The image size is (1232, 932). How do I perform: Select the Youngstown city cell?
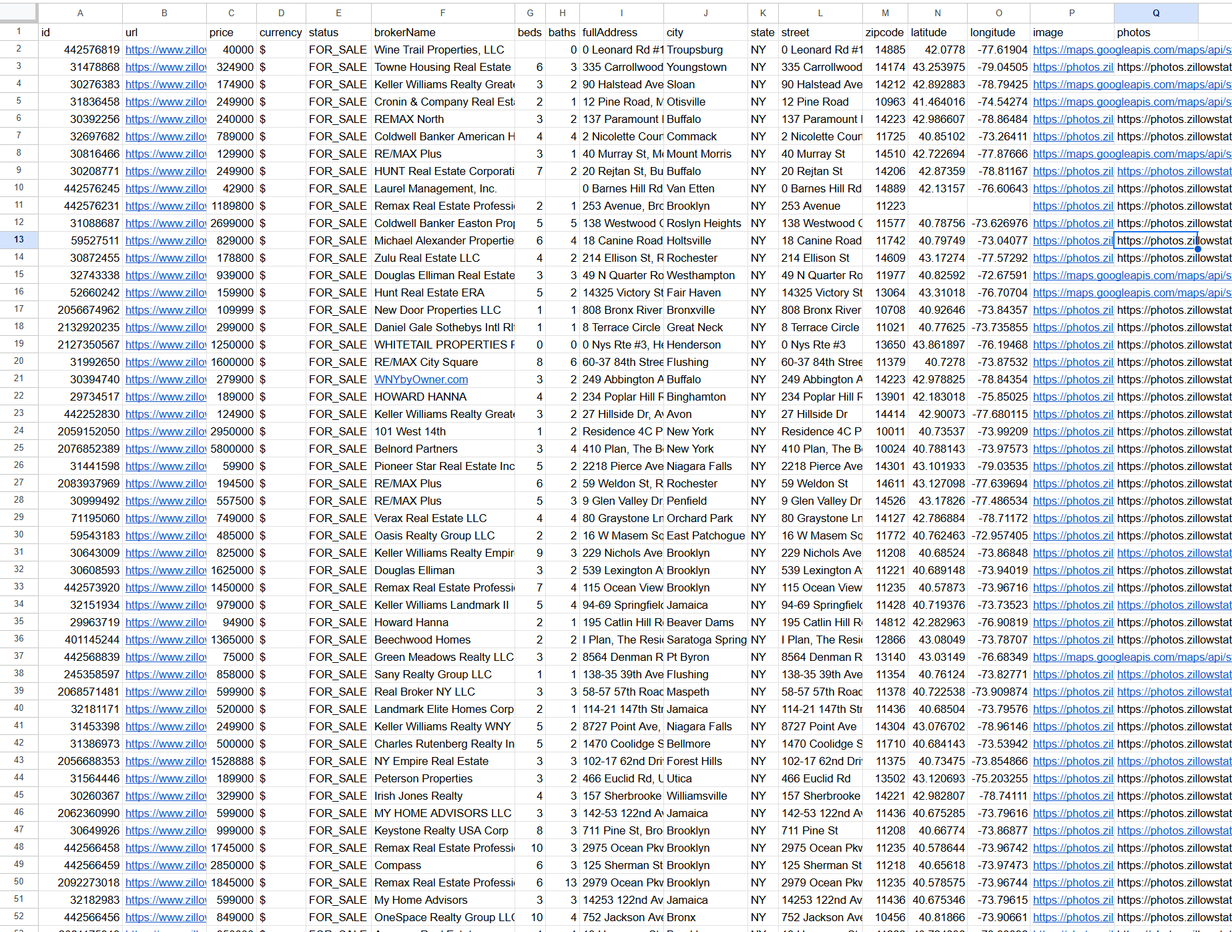705,67
